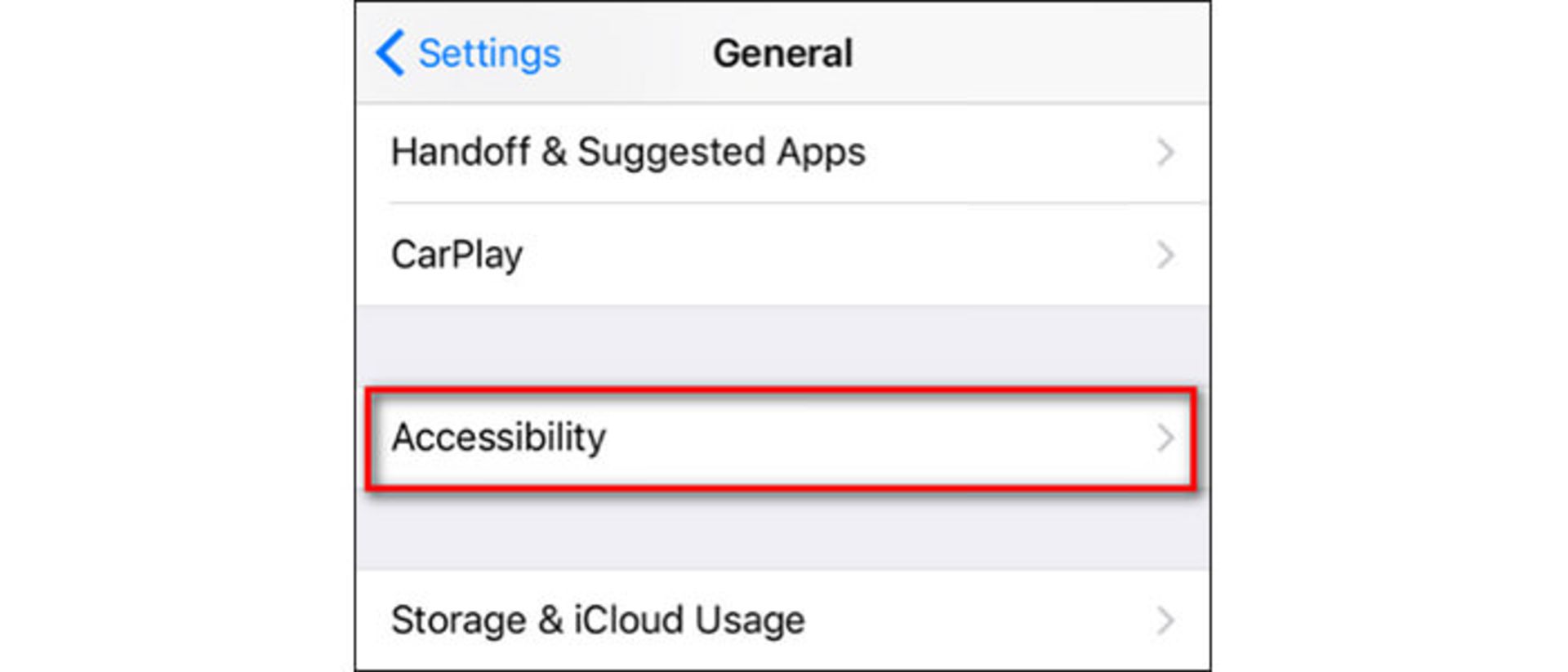Select the Accessibility label text
Screen dimensions: 1568x672
pos(498,438)
